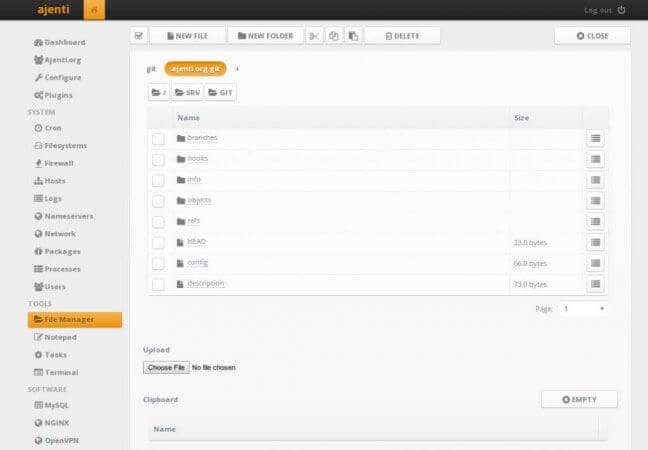Click the DELETE button
Image resolution: width=648 pixels, height=450 pixels.
(403, 36)
